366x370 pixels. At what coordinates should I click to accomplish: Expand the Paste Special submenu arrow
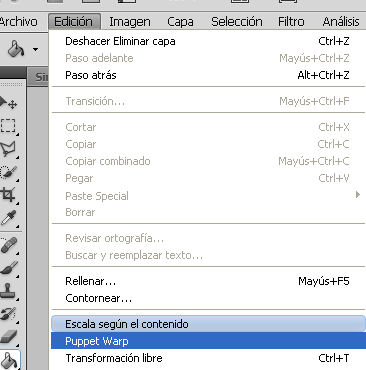pos(358,195)
